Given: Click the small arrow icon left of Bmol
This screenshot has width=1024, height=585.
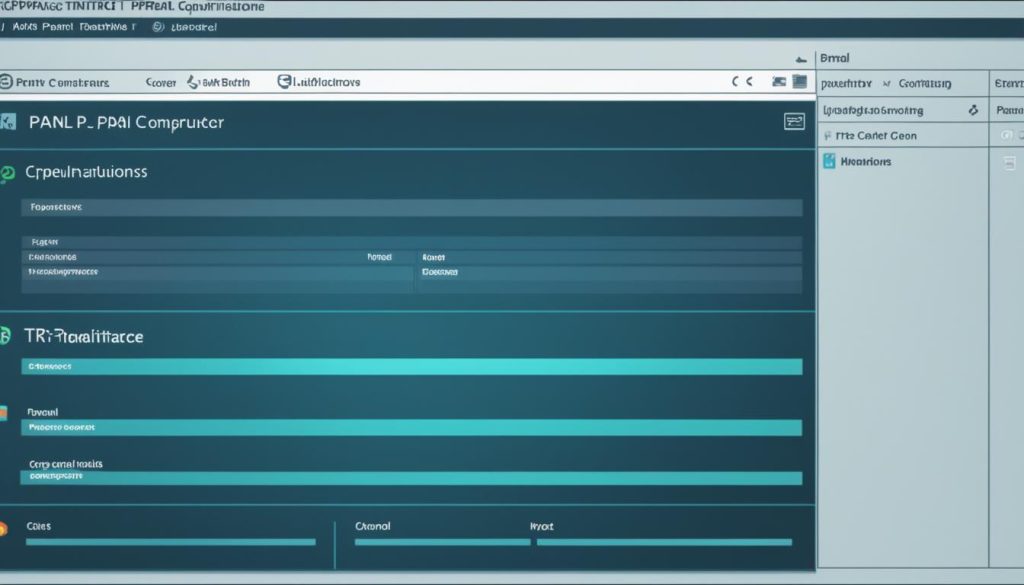Looking at the screenshot, I should pos(801,59).
